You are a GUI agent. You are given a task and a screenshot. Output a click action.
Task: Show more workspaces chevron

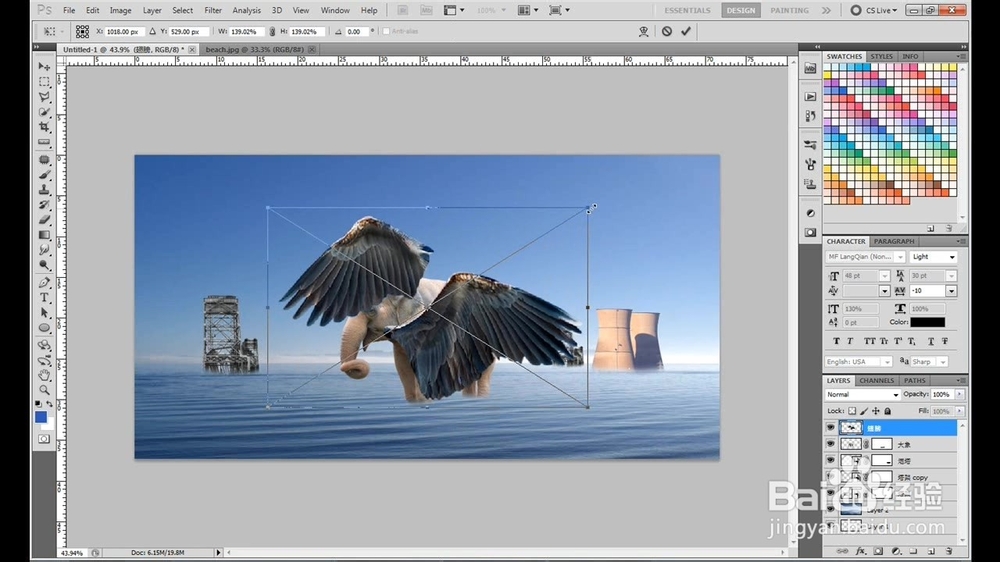point(827,10)
